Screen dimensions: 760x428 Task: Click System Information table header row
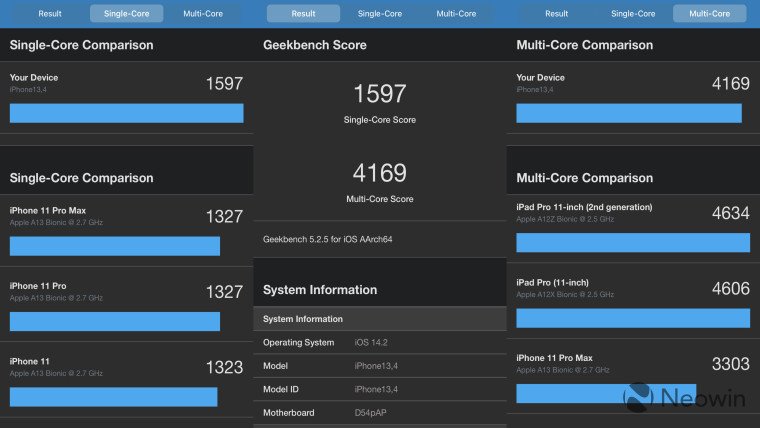380,319
